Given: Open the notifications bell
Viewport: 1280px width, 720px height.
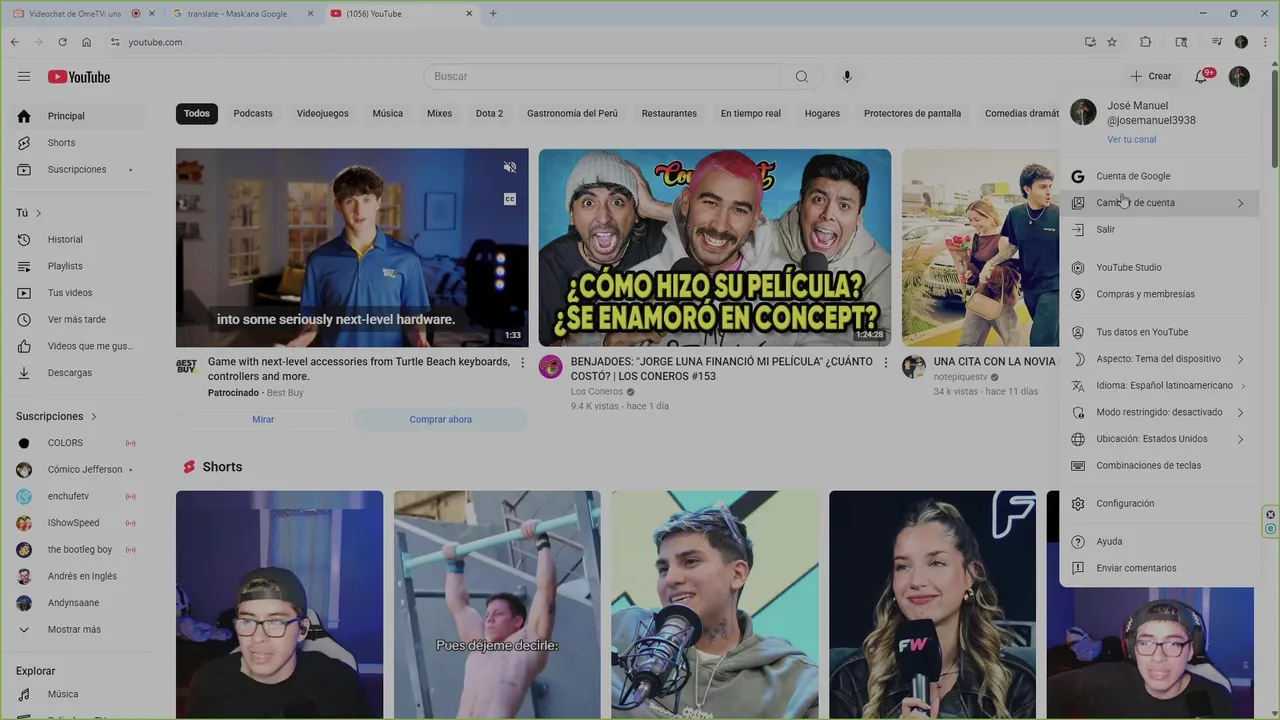Looking at the screenshot, I should tap(1201, 76).
